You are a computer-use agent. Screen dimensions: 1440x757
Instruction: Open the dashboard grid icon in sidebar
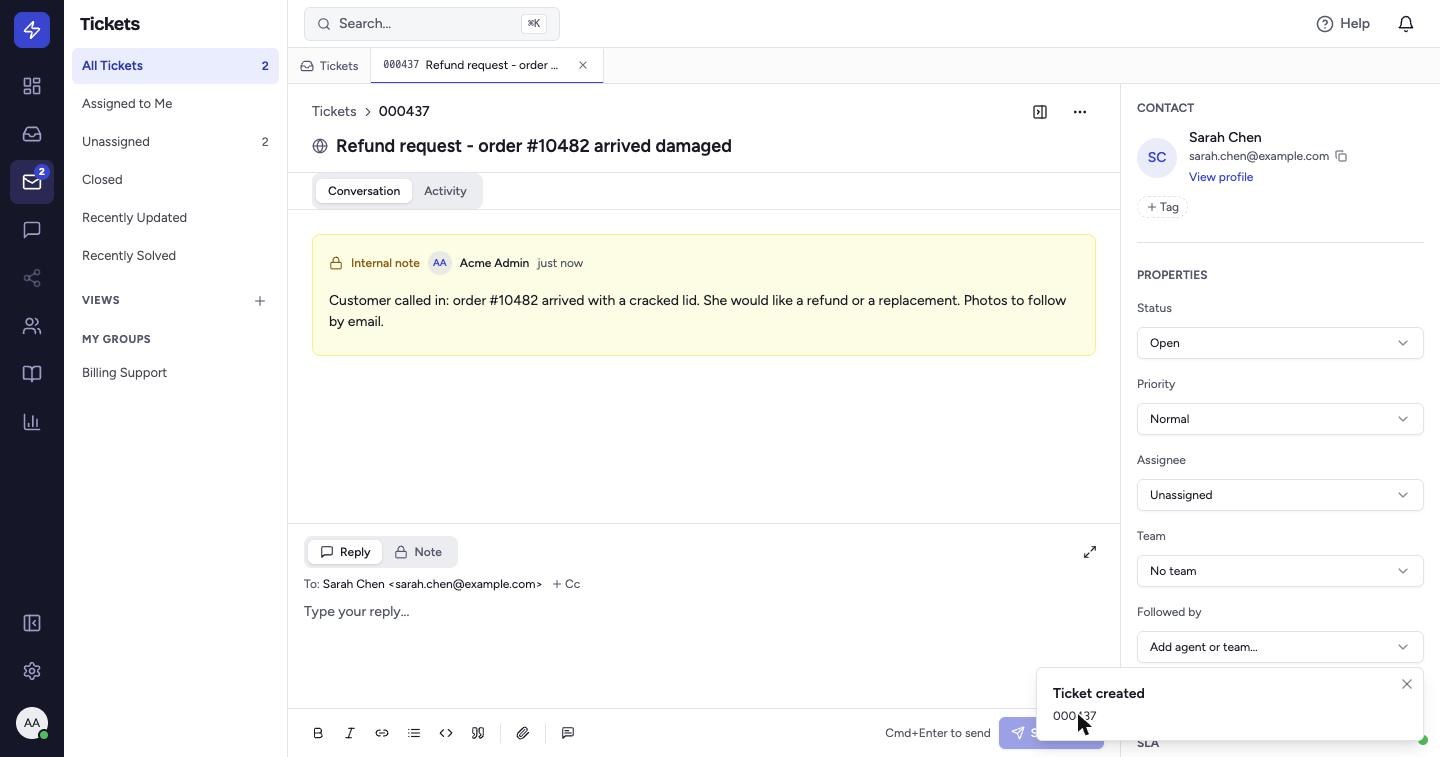click(32, 86)
